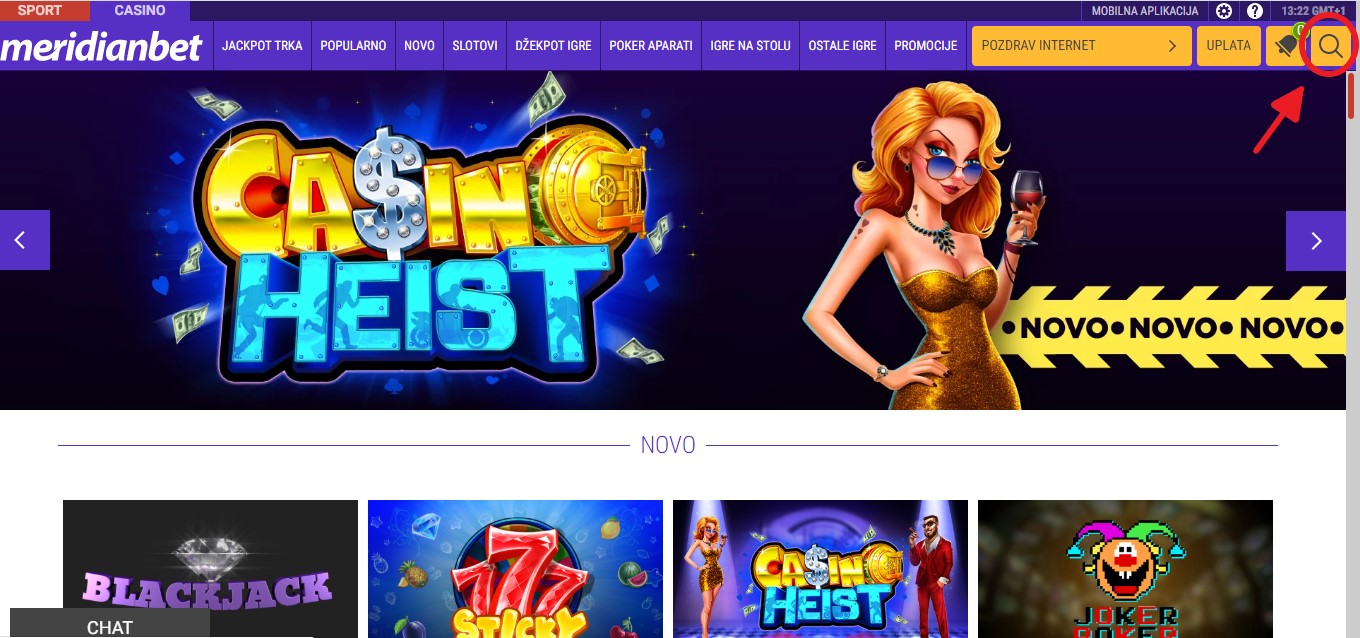Open the JACKPOT TRKA menu item
Viewport: 1360px width, 638px height.
coord(262,46)
